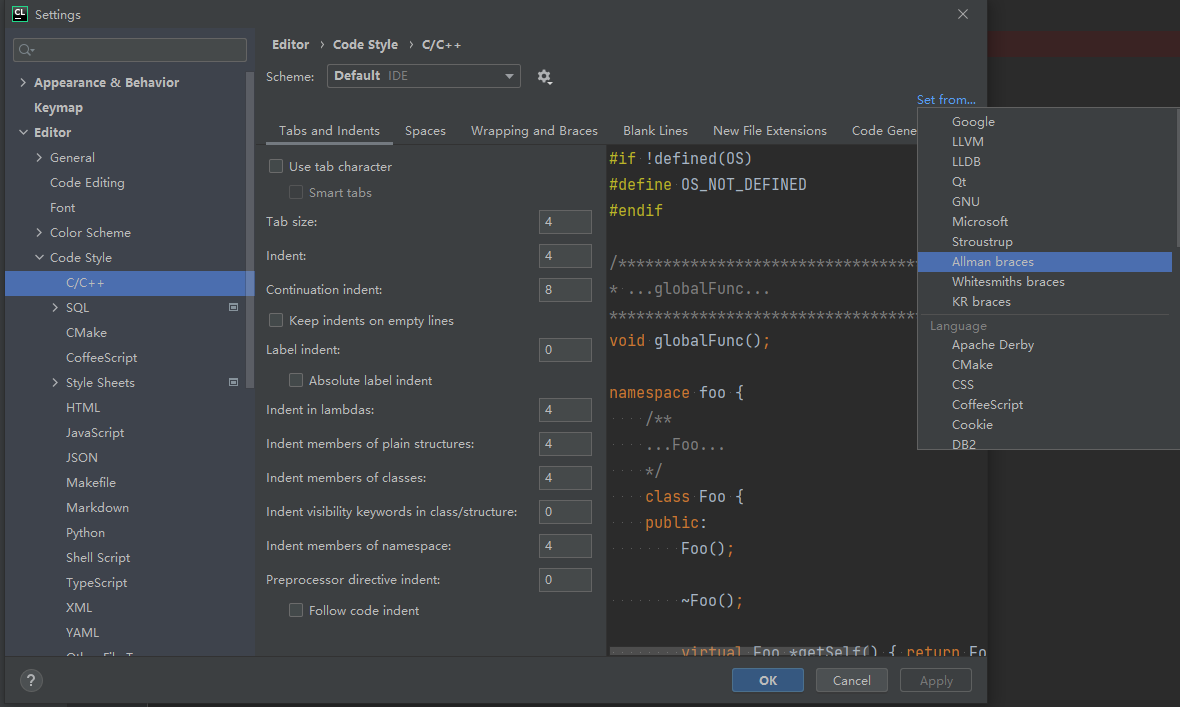1180x707 pixels.
Task: Open the scheme actions gear icon
Action: [x=544, y=77]
